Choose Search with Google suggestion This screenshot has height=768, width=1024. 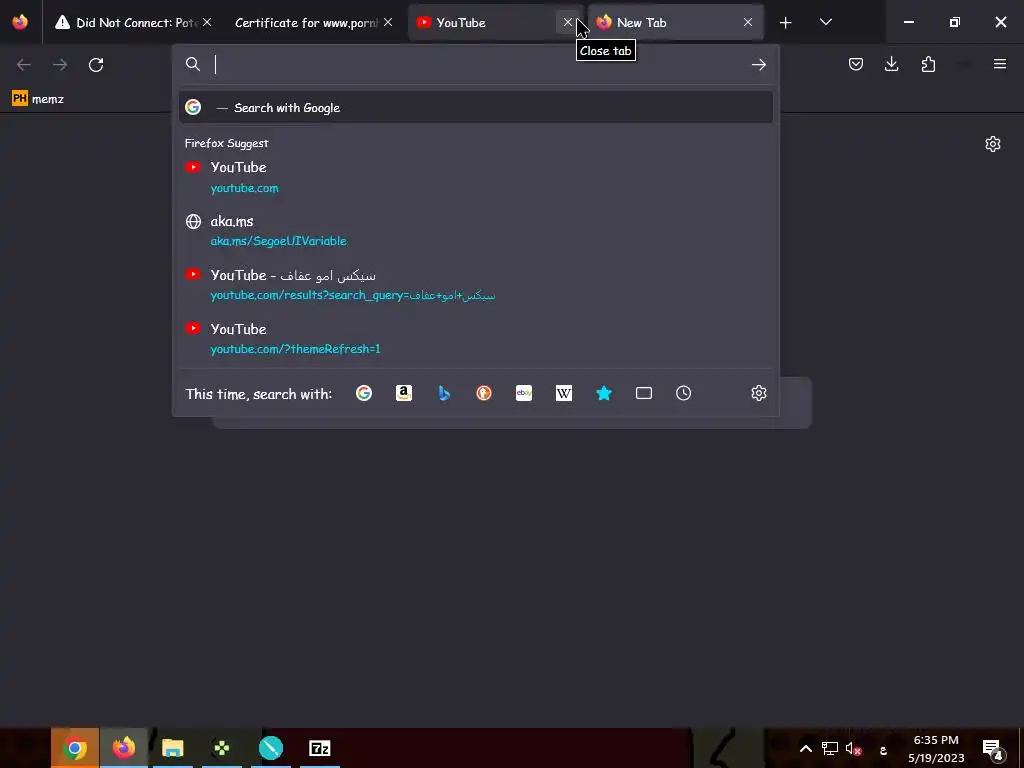[475, 108]
